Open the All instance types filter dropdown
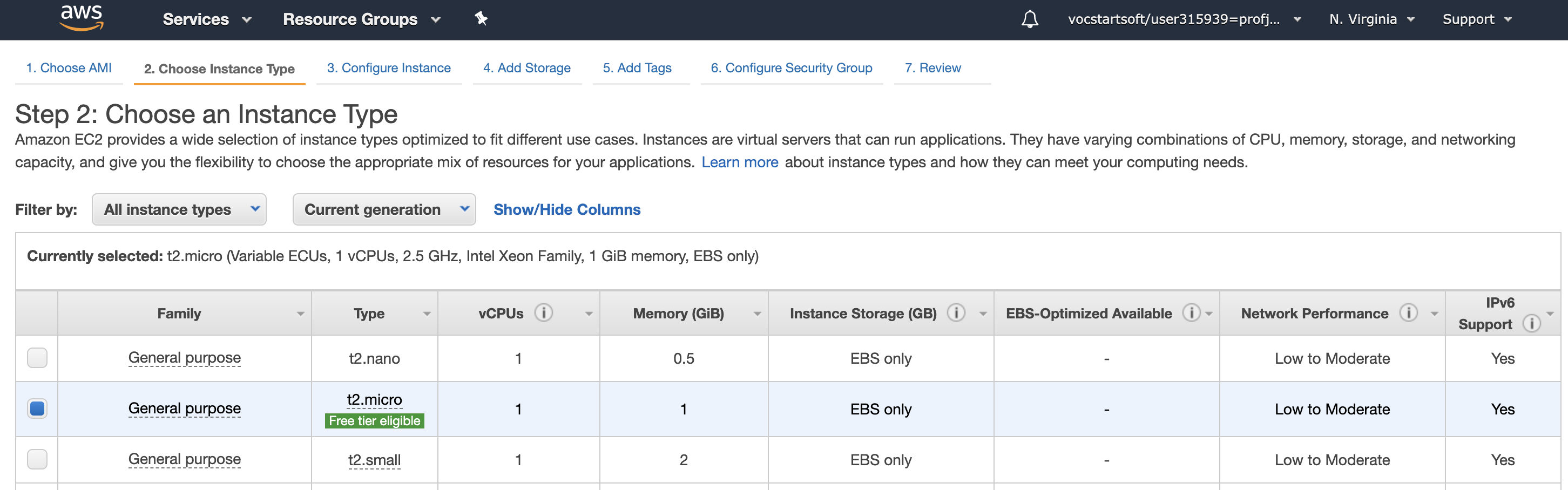1568x490 pixels. [179, 209]
